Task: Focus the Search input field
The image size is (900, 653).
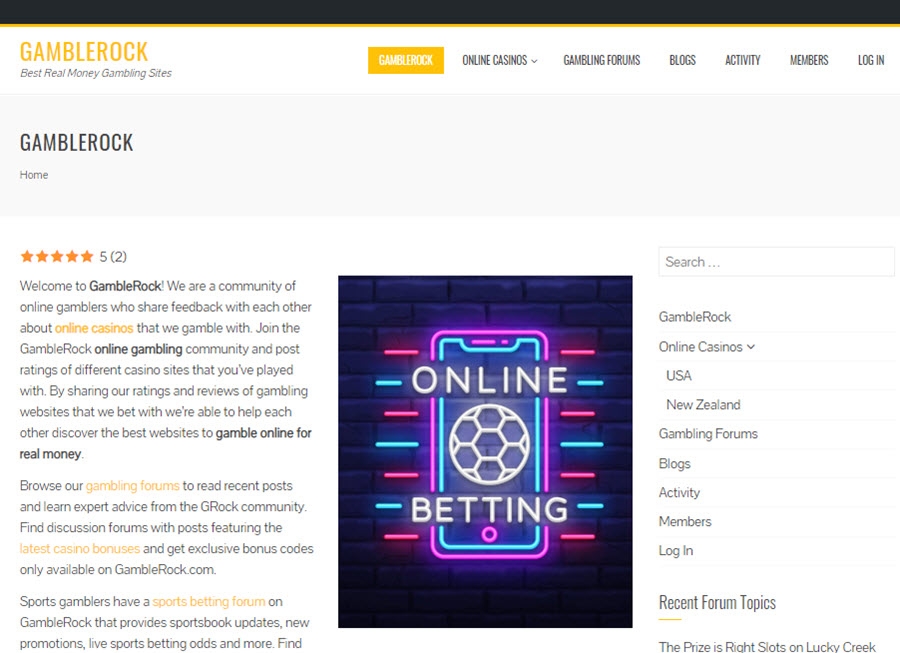Action: (776, 262)
